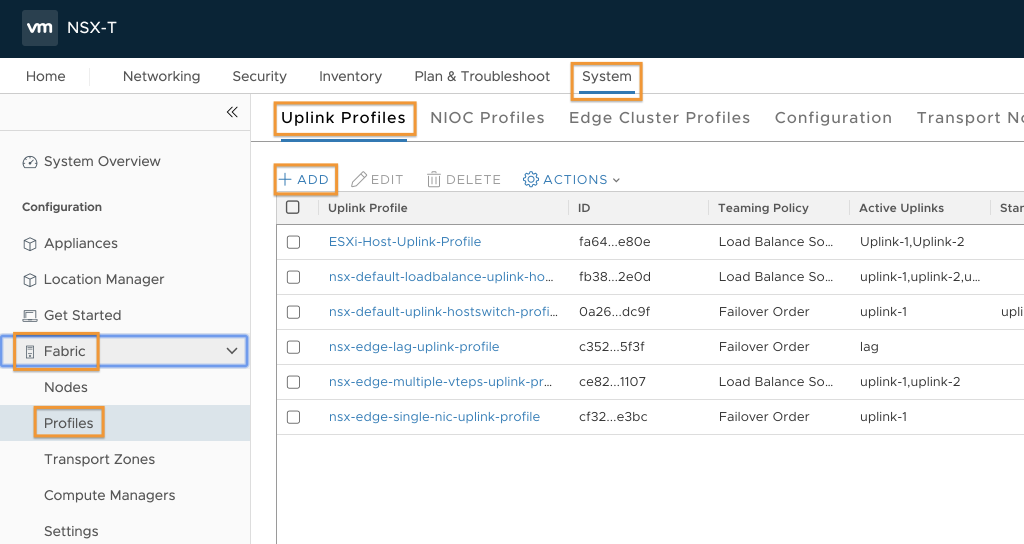1024x544 pixels.
Task: Sort by Uplink Profile column header
Action: 368,208
